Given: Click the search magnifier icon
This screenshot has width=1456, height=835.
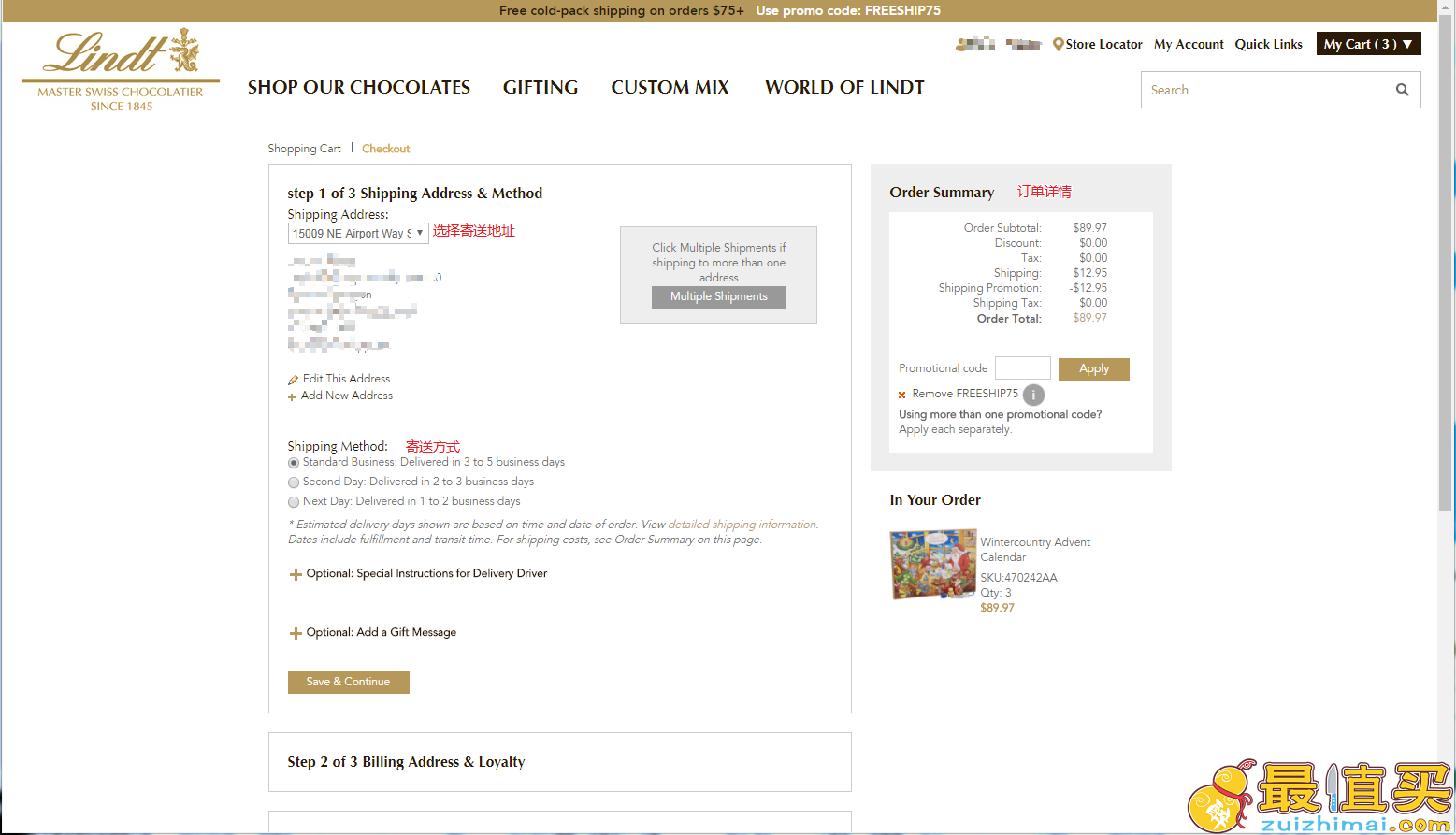Looking at the screenshot, I should tap(1402, 90).
